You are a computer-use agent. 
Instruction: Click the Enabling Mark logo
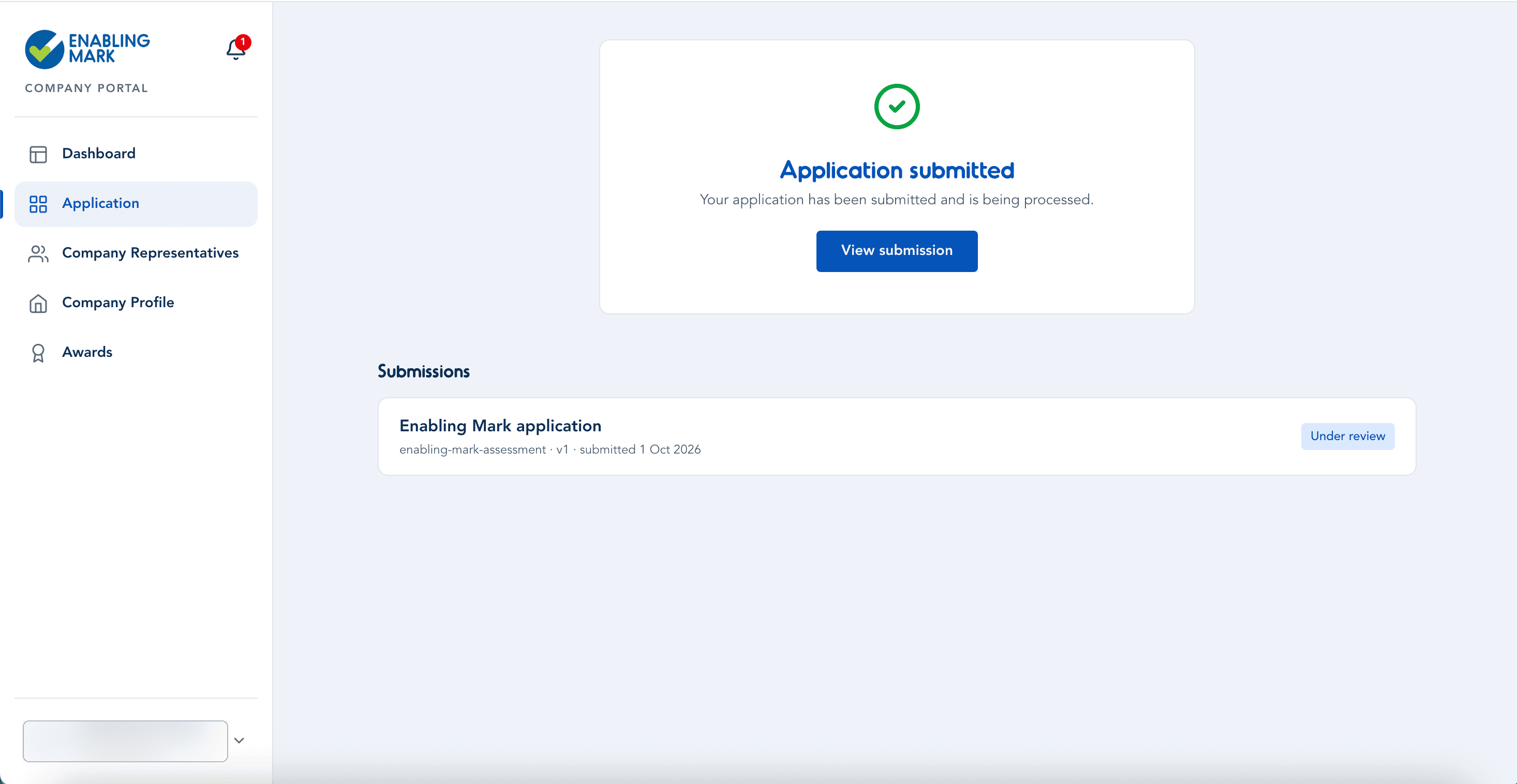[x=87, y=50]
